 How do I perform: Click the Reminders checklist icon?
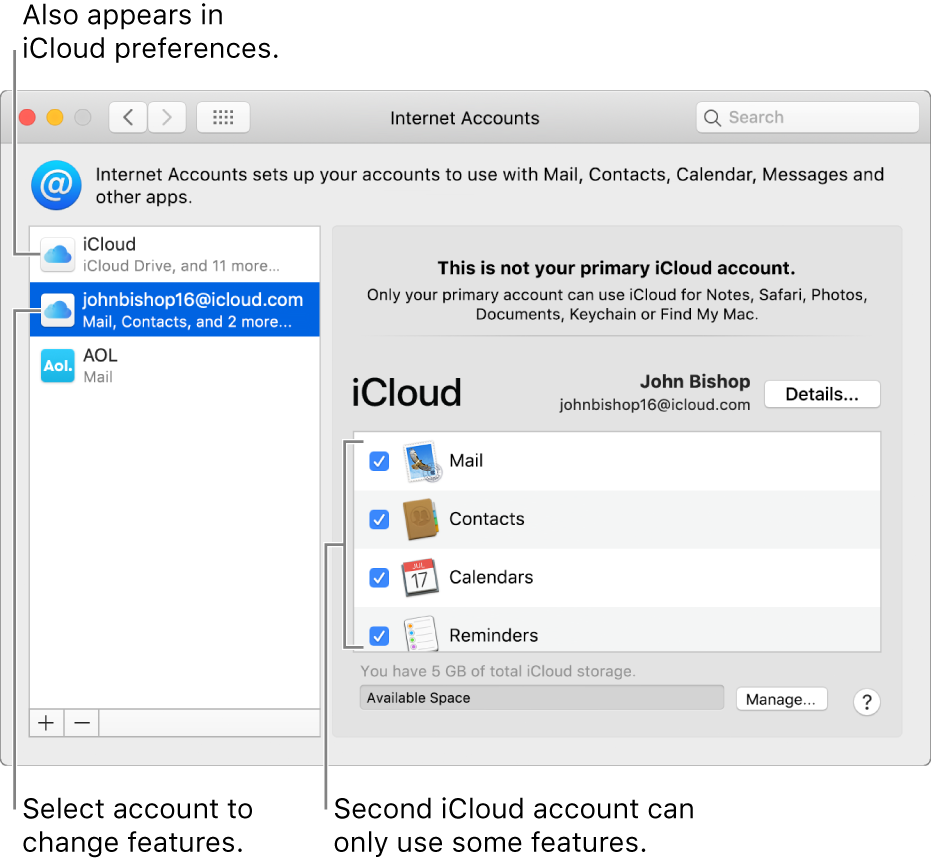(420, 635)
